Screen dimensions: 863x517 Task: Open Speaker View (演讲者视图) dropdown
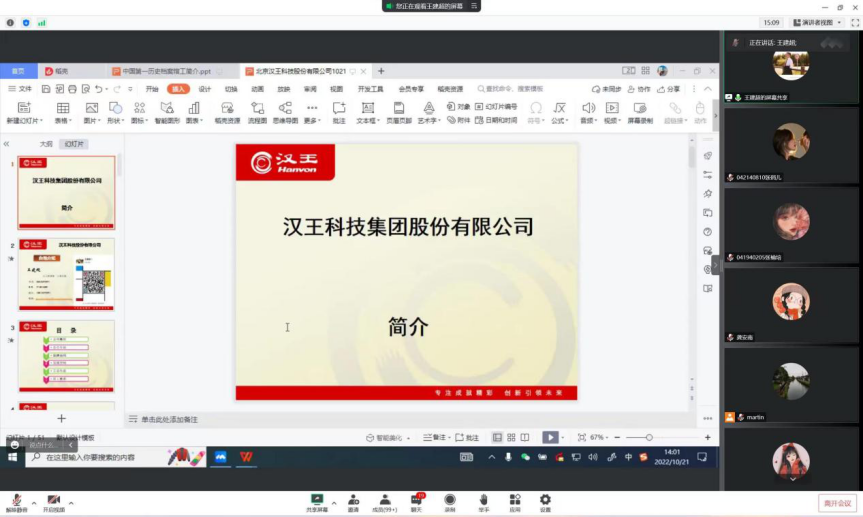point(817,23)
